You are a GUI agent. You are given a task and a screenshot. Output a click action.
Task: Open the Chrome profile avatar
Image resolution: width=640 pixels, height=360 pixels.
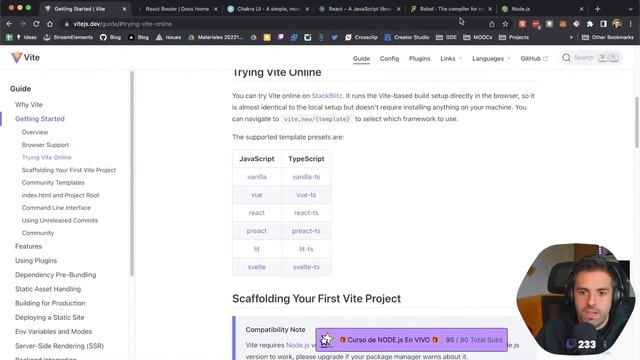pos(617,24)
